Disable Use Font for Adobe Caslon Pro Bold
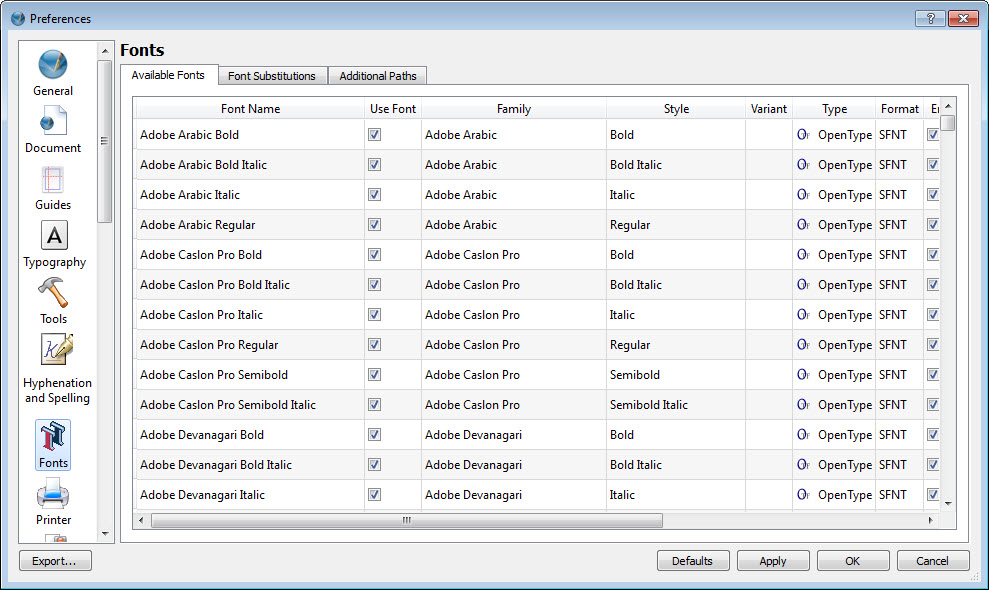 point(375,254)
